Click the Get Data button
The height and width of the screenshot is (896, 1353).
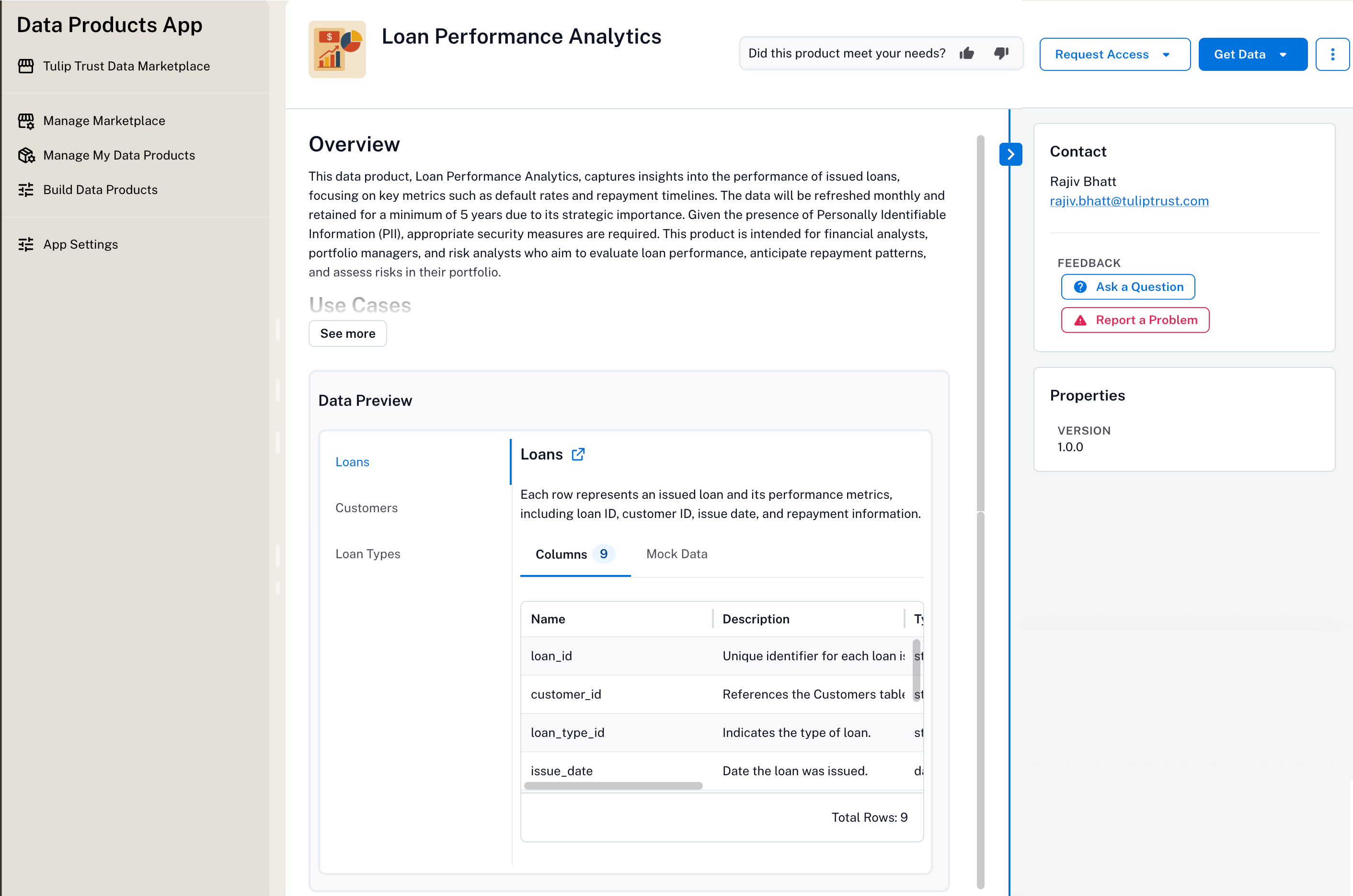(x=1252, y=54)
